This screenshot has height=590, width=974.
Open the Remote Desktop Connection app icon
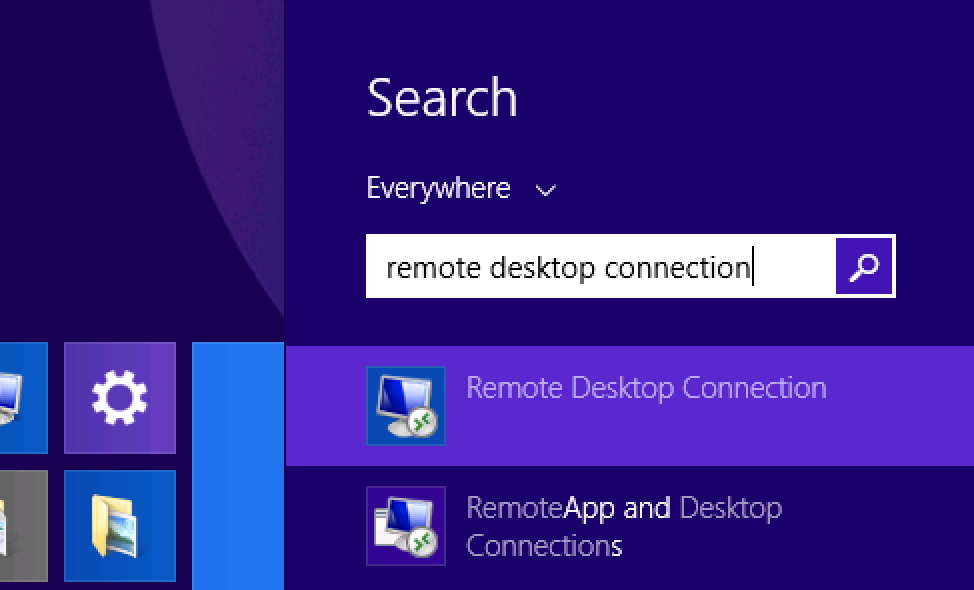406,405
